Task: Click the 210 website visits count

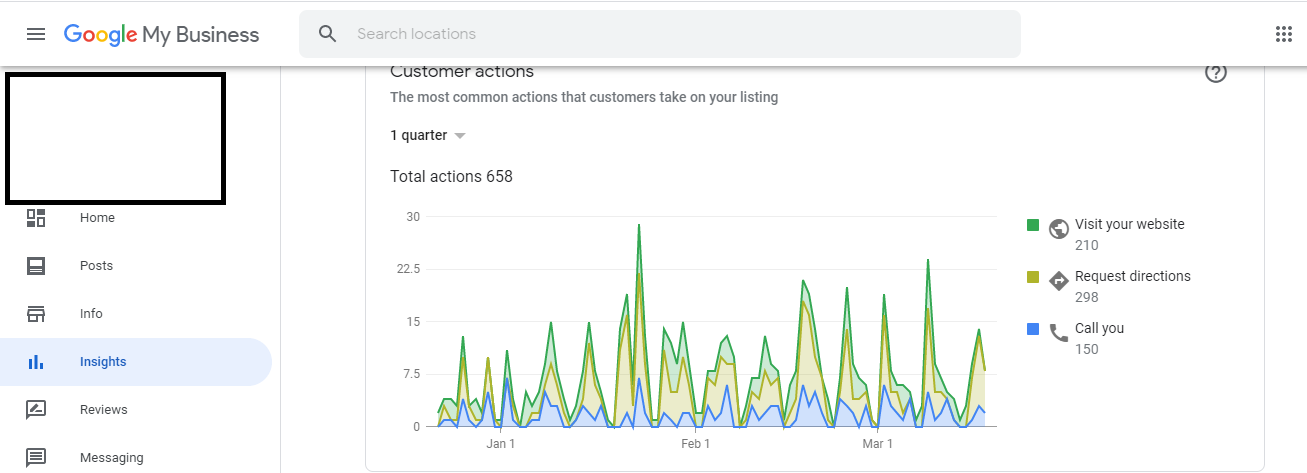Action: pos(1086,245)
